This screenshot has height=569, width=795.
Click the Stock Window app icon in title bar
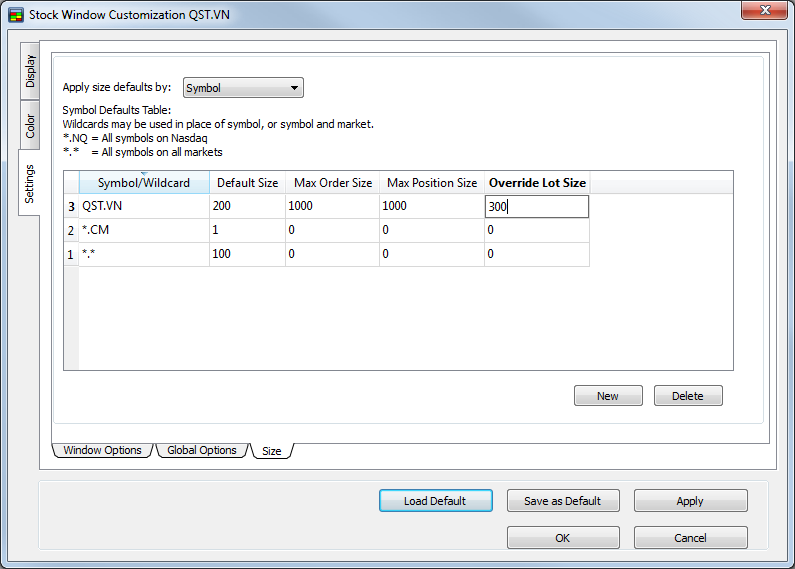point(15,15)
